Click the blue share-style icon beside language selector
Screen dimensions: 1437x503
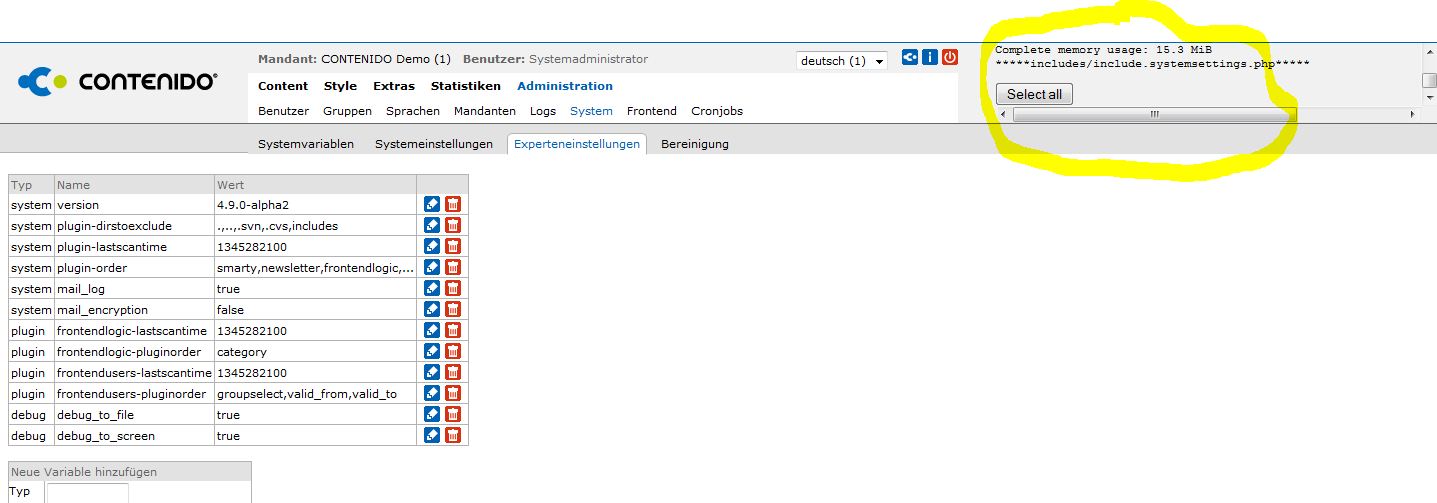pos(910,58)
